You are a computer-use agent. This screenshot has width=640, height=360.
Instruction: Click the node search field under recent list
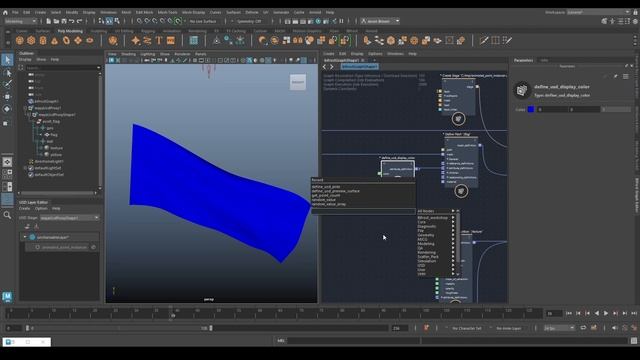(x=363, y=211)
